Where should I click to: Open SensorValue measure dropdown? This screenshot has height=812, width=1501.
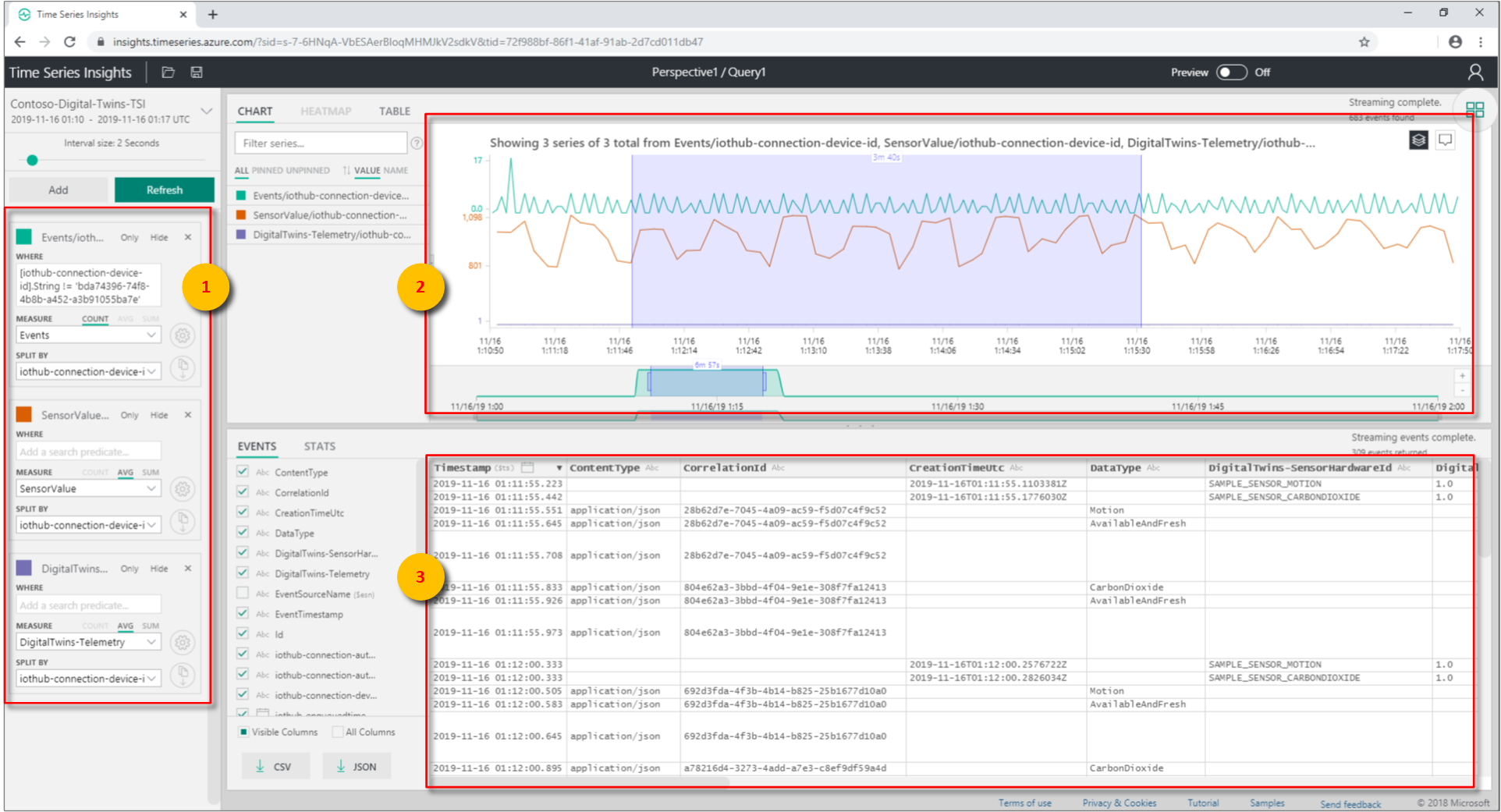(88, 489)
